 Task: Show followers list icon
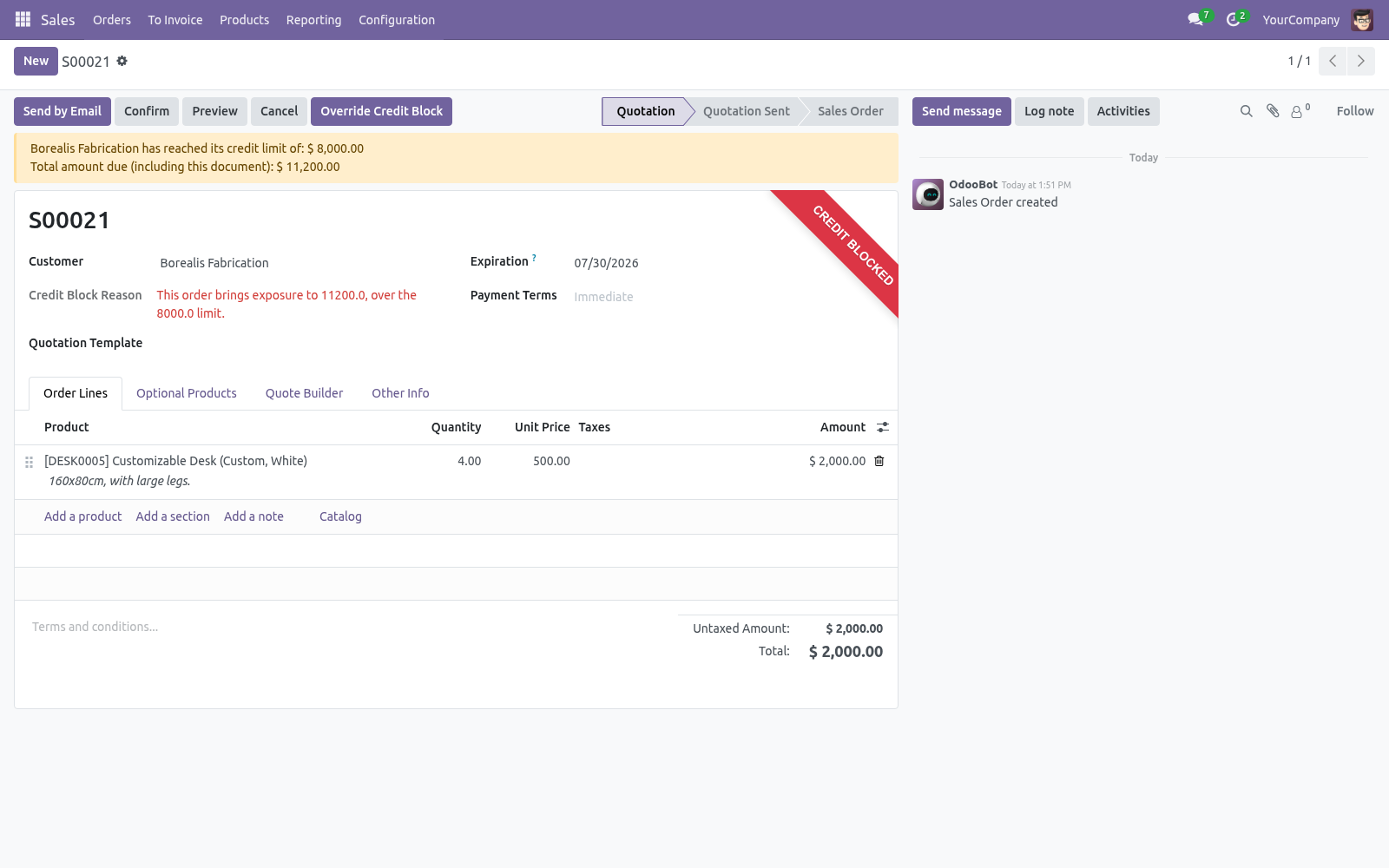(1300, 111)
